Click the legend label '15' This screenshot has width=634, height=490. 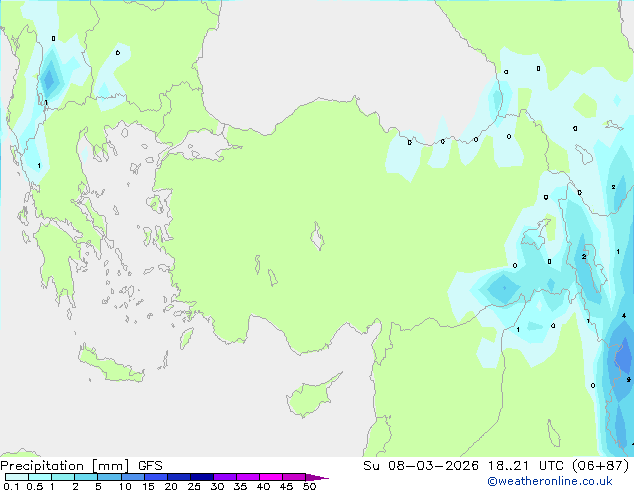coord(148,486)
